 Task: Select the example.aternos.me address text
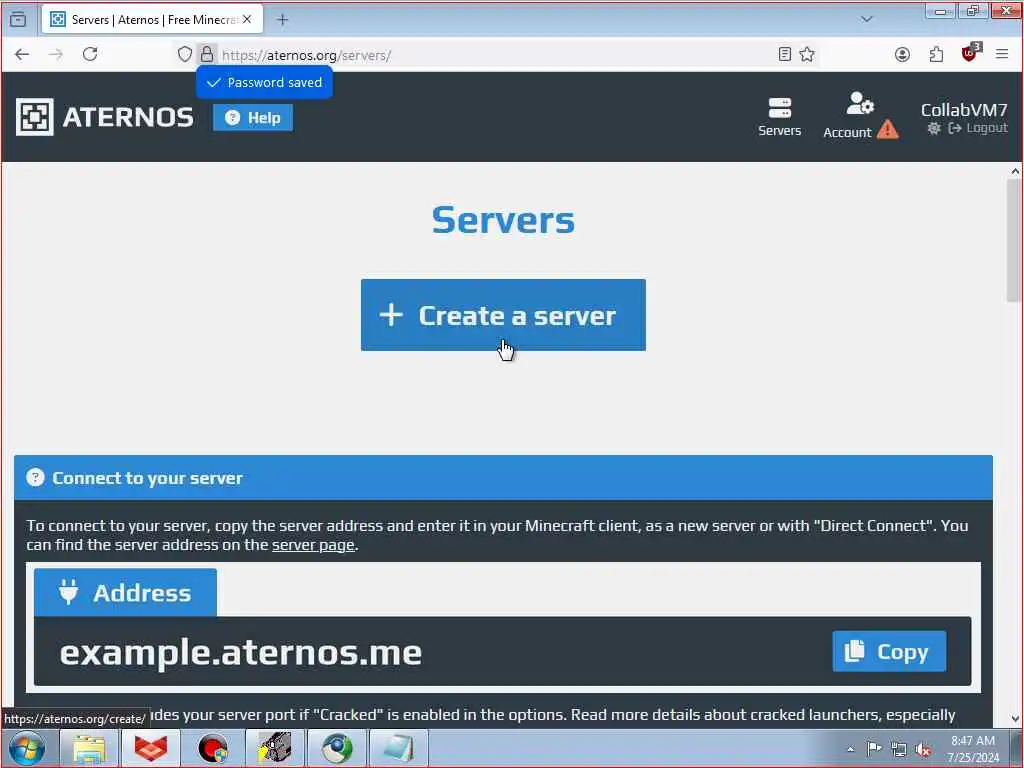tap(240, 652)
